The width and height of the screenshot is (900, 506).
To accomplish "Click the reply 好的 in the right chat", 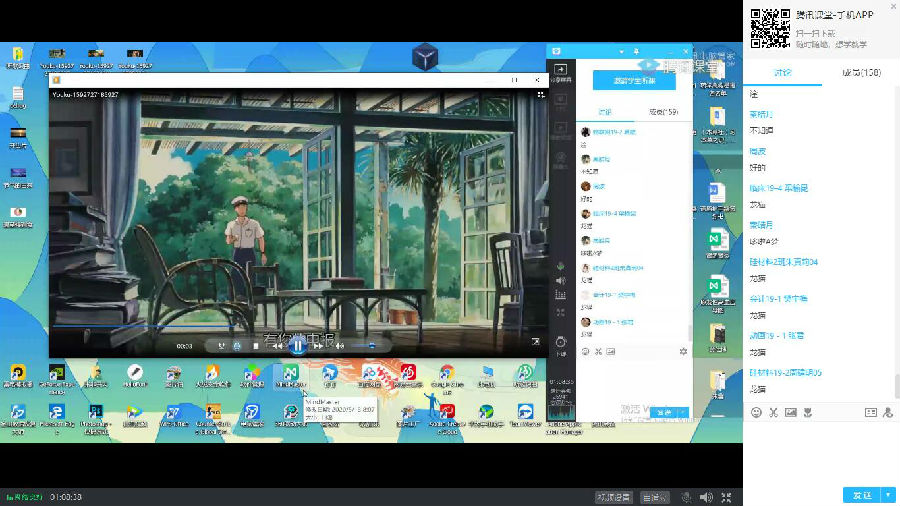I will [x=757, y=168].
